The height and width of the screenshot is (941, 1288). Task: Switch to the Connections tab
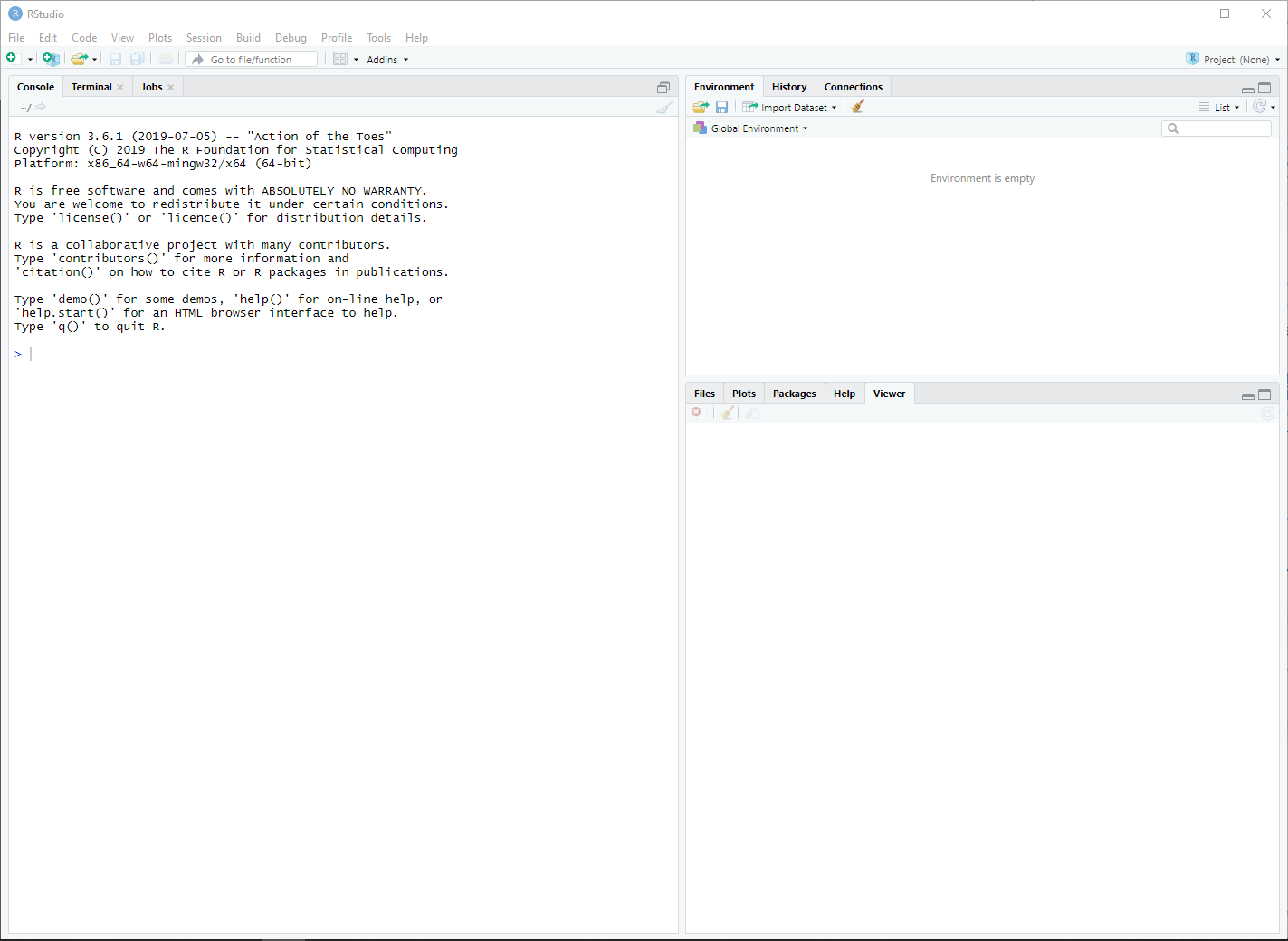tap(854, 87)
